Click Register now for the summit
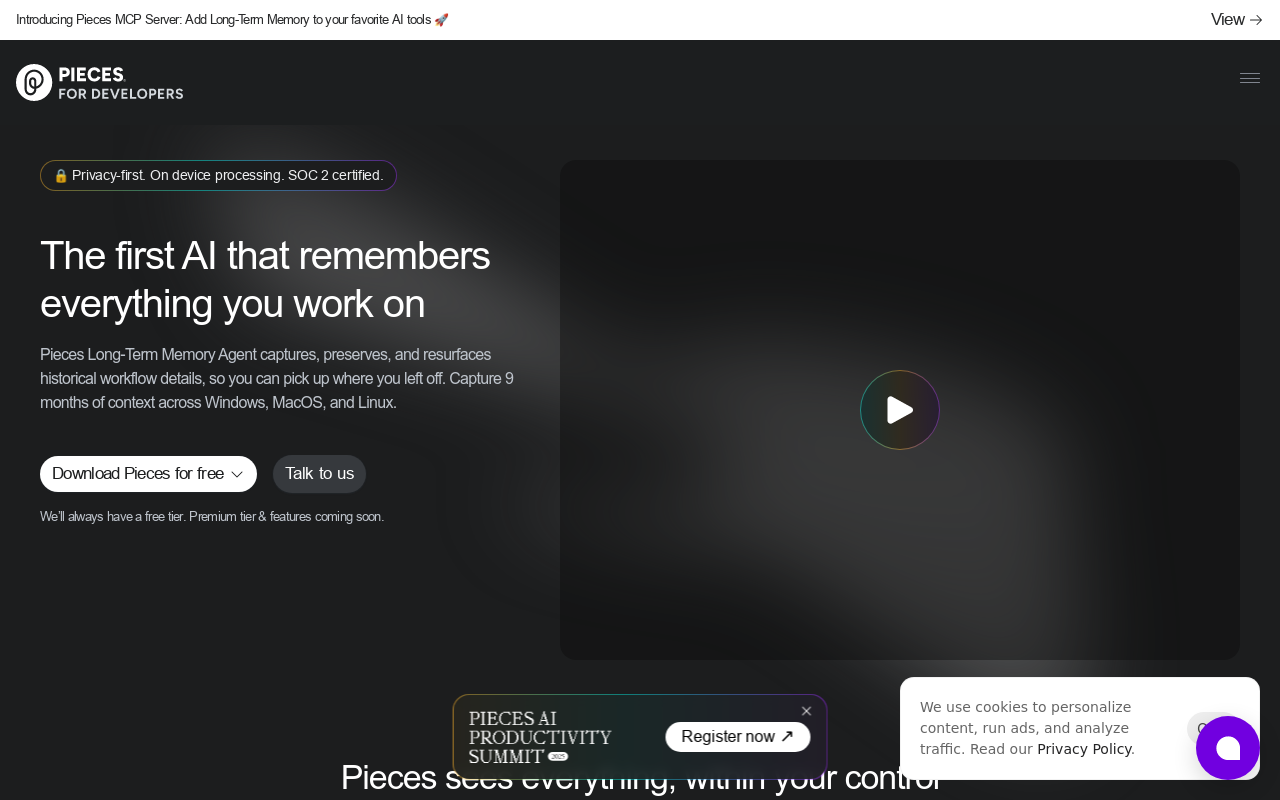This screenshot has height=800, width=1280. [x=738, y=737]
